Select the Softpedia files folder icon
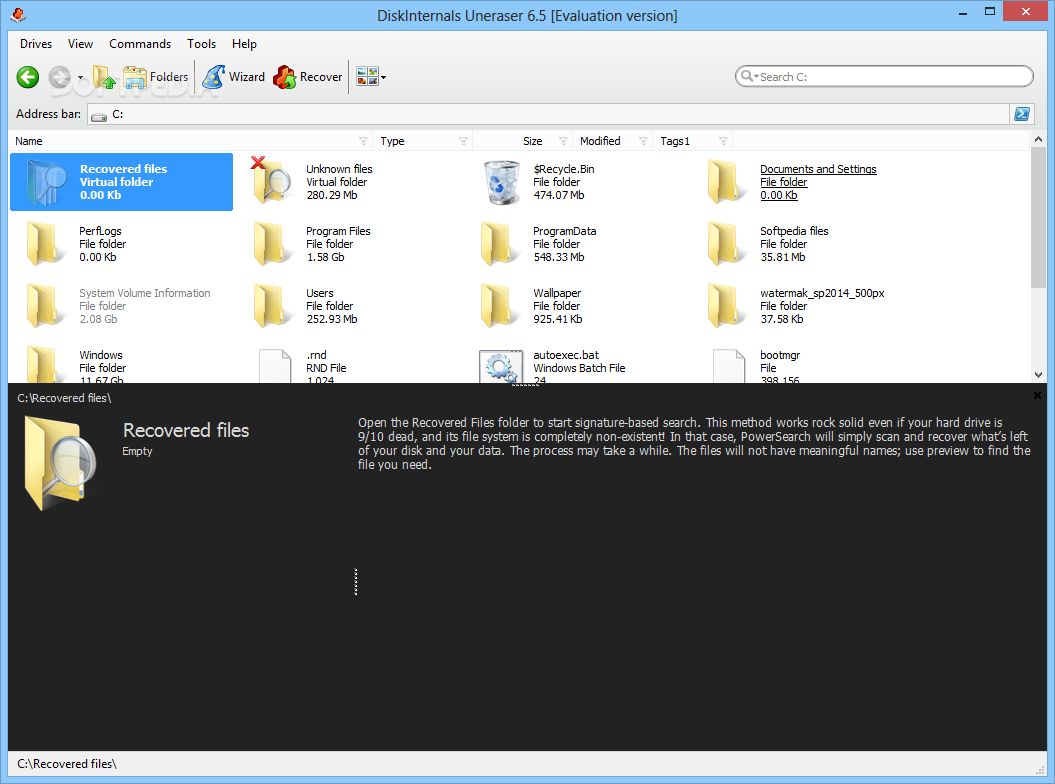 (727, 244)
